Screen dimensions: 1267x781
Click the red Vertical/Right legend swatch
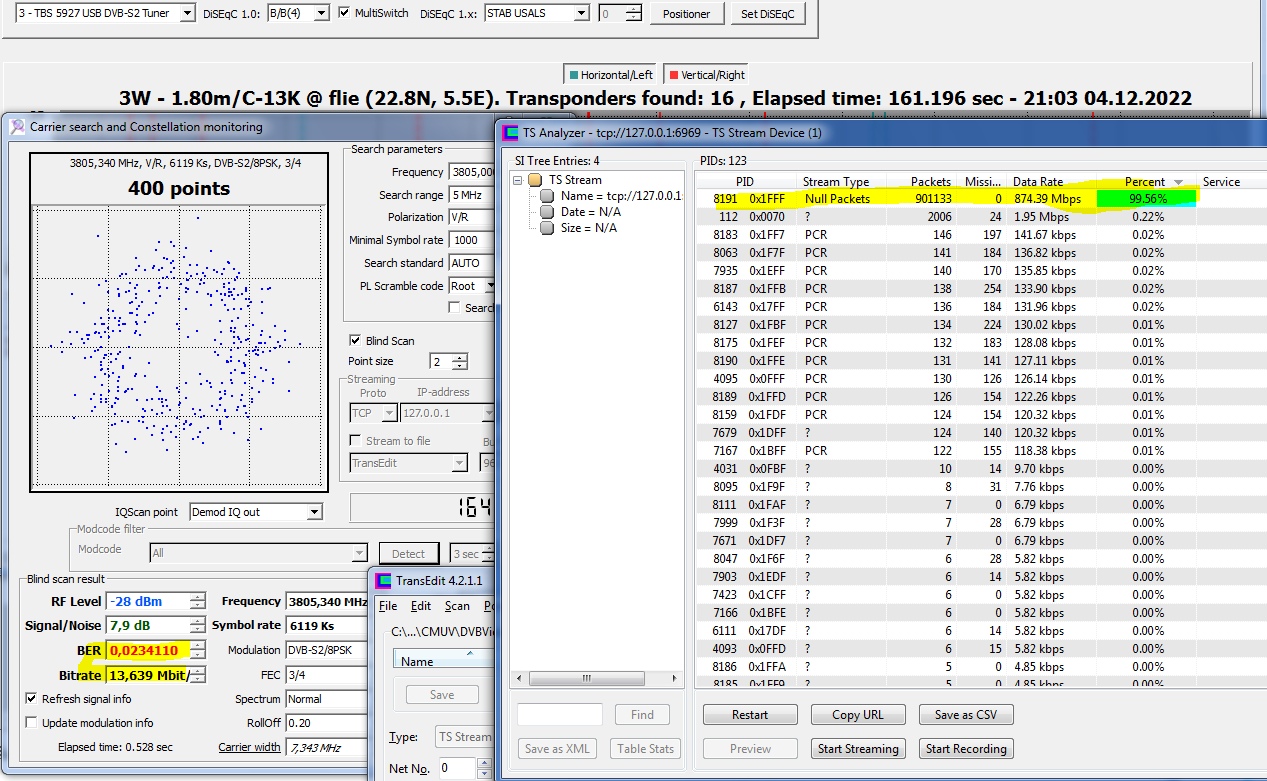674,75
